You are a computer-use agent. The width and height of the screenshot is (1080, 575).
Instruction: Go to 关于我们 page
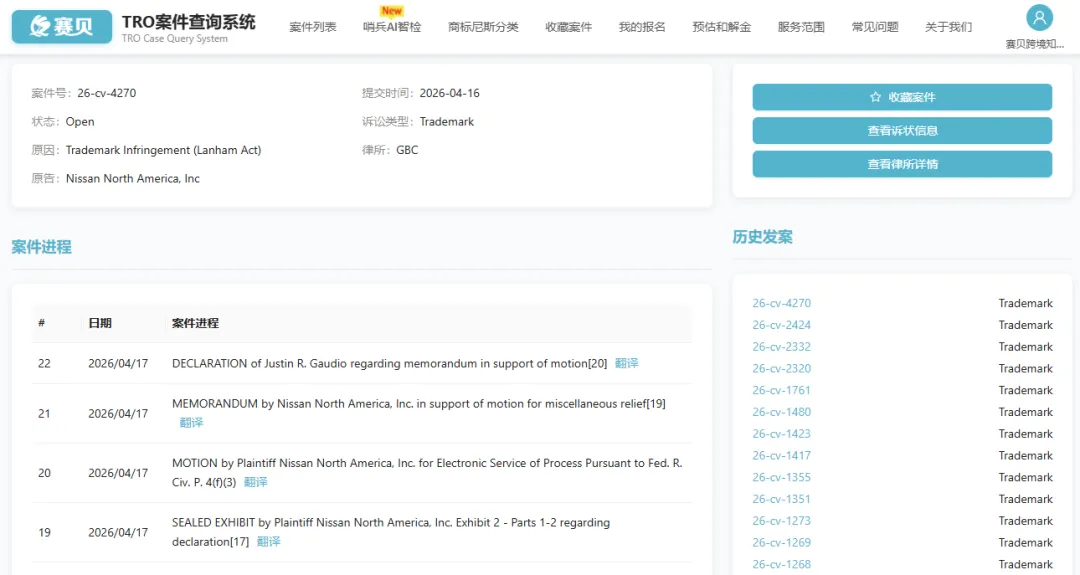pyautogui.click(x=948, y=27)
